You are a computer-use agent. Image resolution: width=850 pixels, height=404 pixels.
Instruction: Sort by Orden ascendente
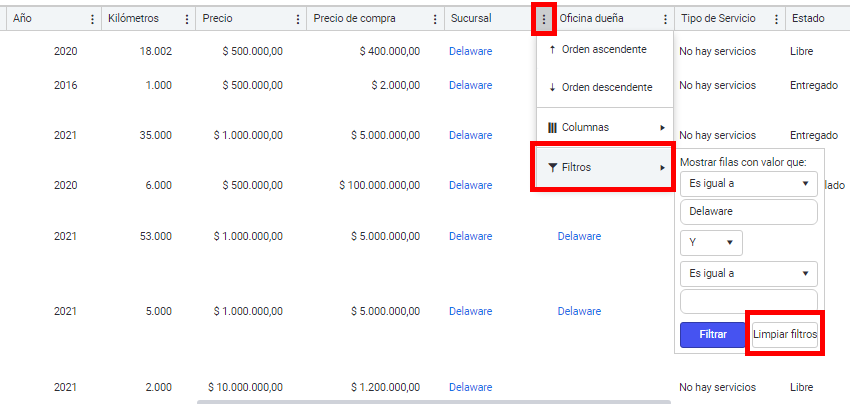pyautogui.click(x=604, y=49)
